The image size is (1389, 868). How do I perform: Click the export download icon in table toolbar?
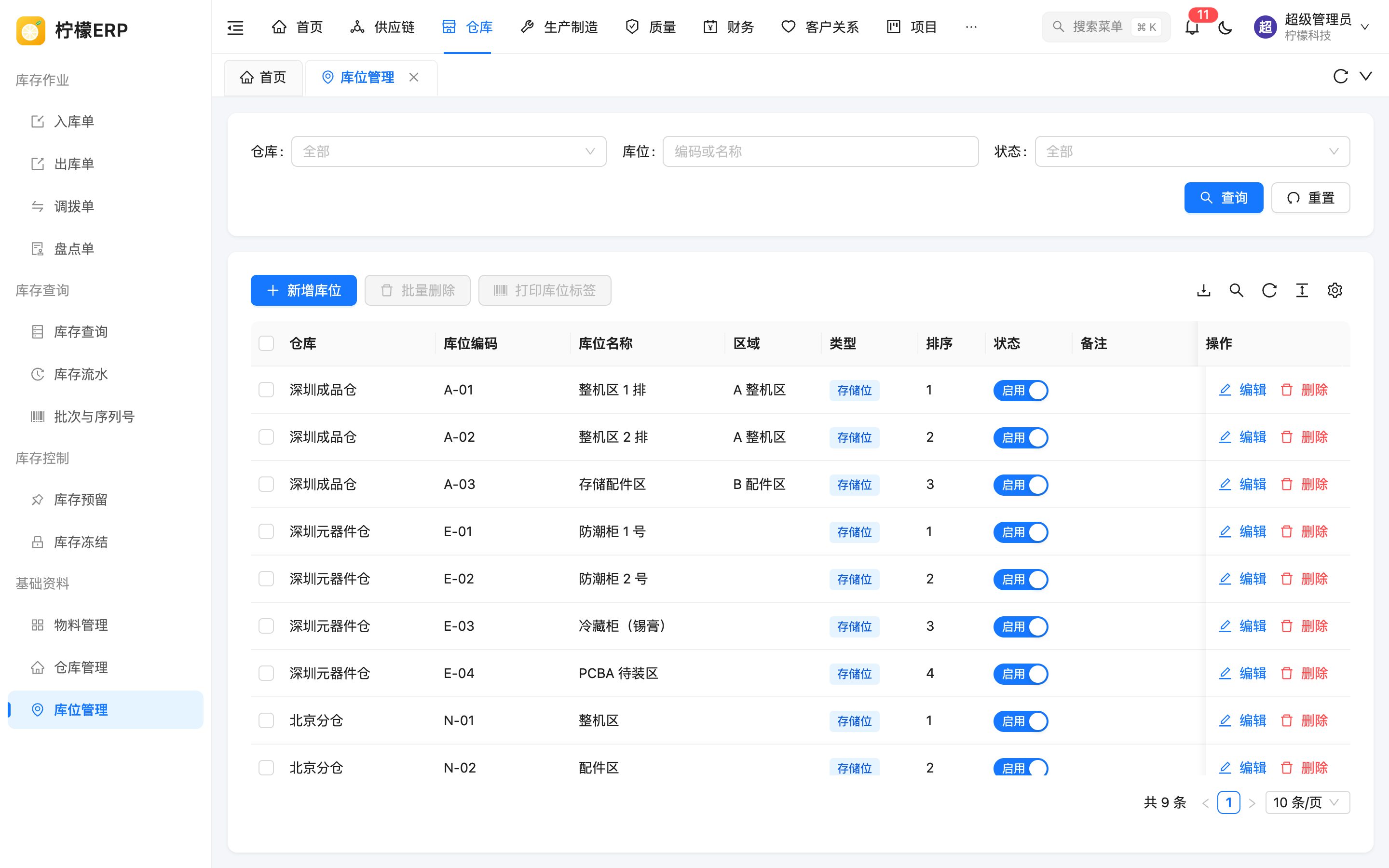point(1204,290)
